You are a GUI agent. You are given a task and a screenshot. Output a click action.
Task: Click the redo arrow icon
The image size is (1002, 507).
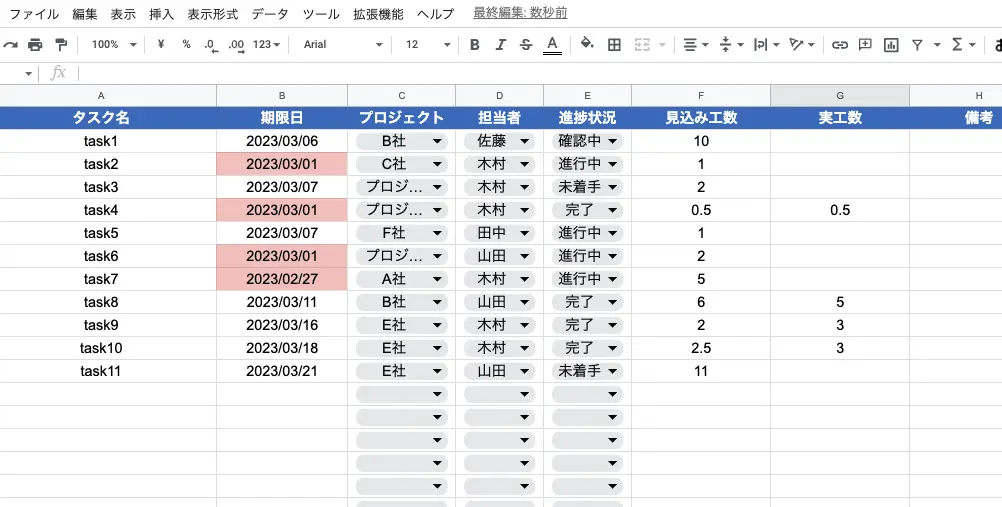pyautogui.click(x=10, y=45)
